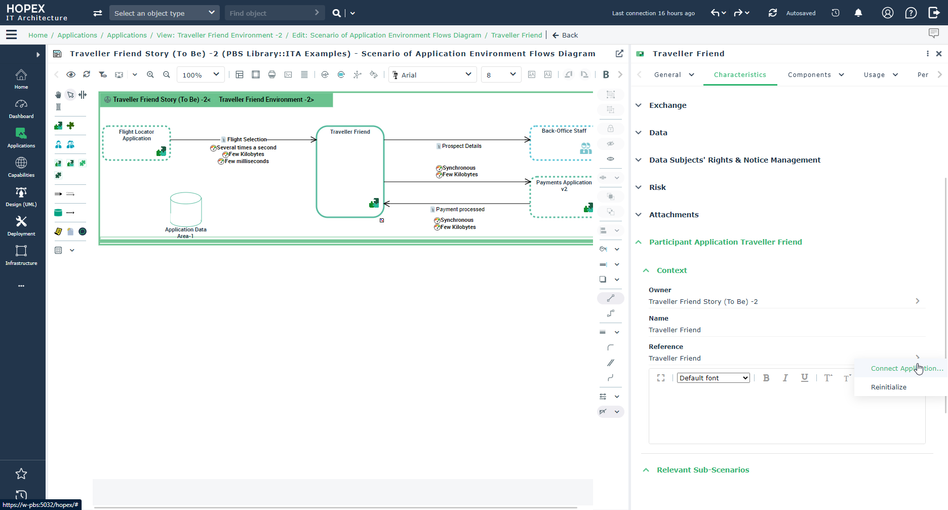The height and width of the screenshot is (510, 948).
Task: Click the zoom in magnifier icon
Action: (x=151, y=75)
